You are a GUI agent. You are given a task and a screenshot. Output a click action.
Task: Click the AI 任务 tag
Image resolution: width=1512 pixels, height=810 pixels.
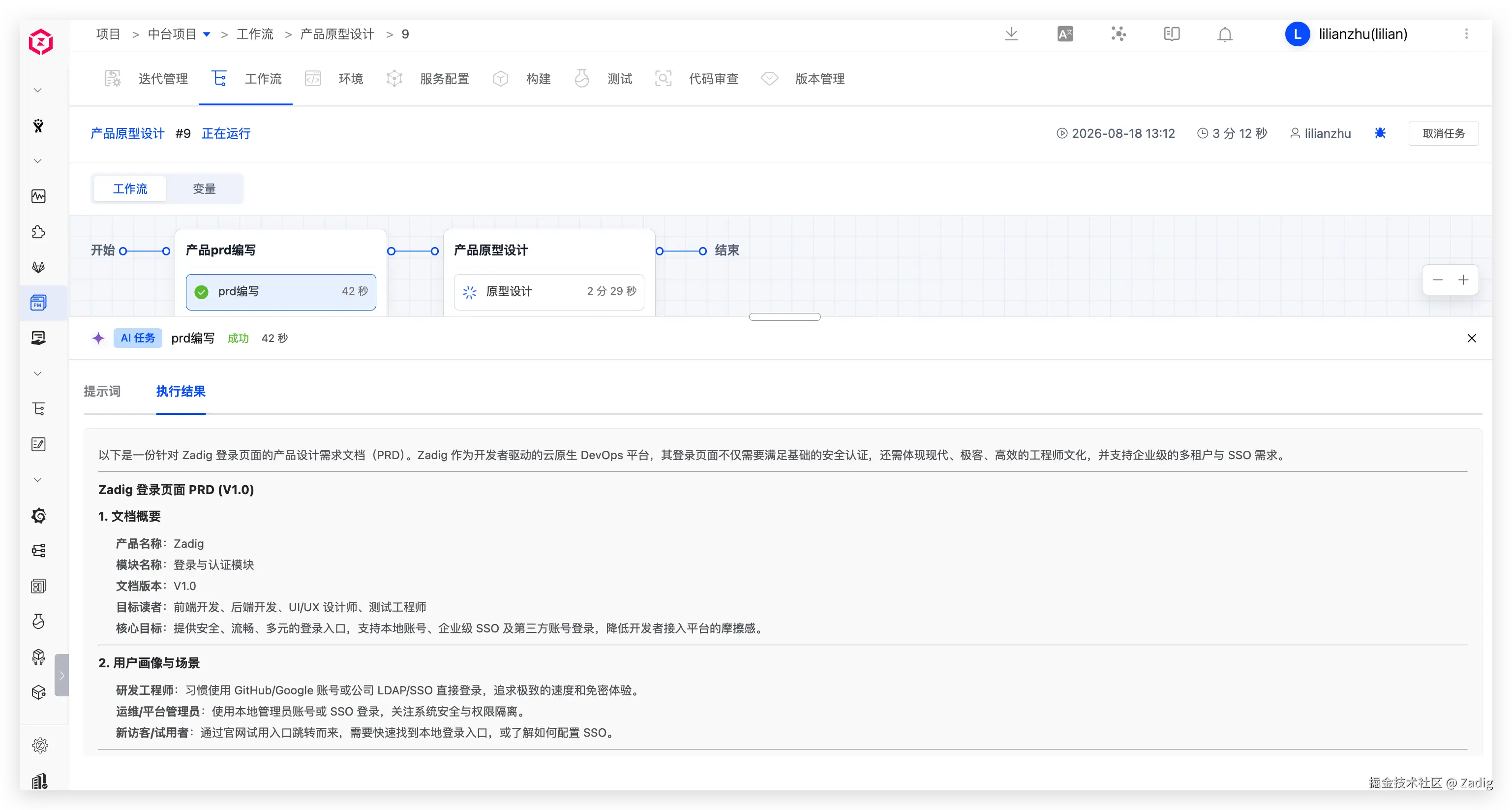[138, 338]
